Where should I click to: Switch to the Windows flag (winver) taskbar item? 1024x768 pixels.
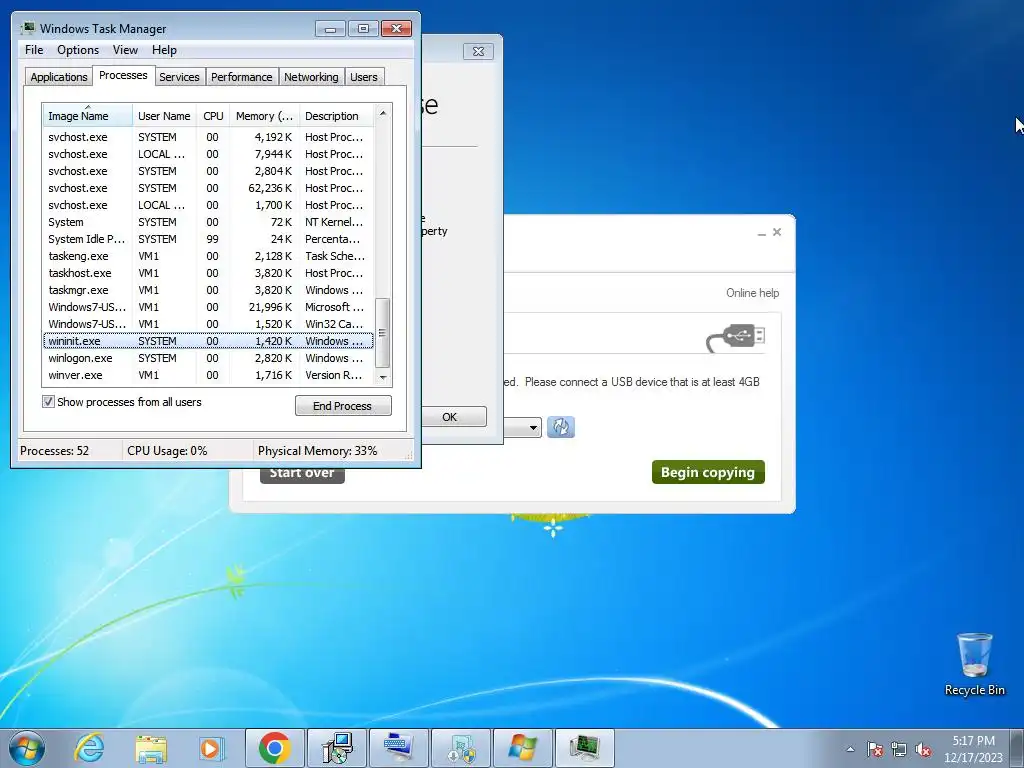pyautogui.click(x=522, y=748)
